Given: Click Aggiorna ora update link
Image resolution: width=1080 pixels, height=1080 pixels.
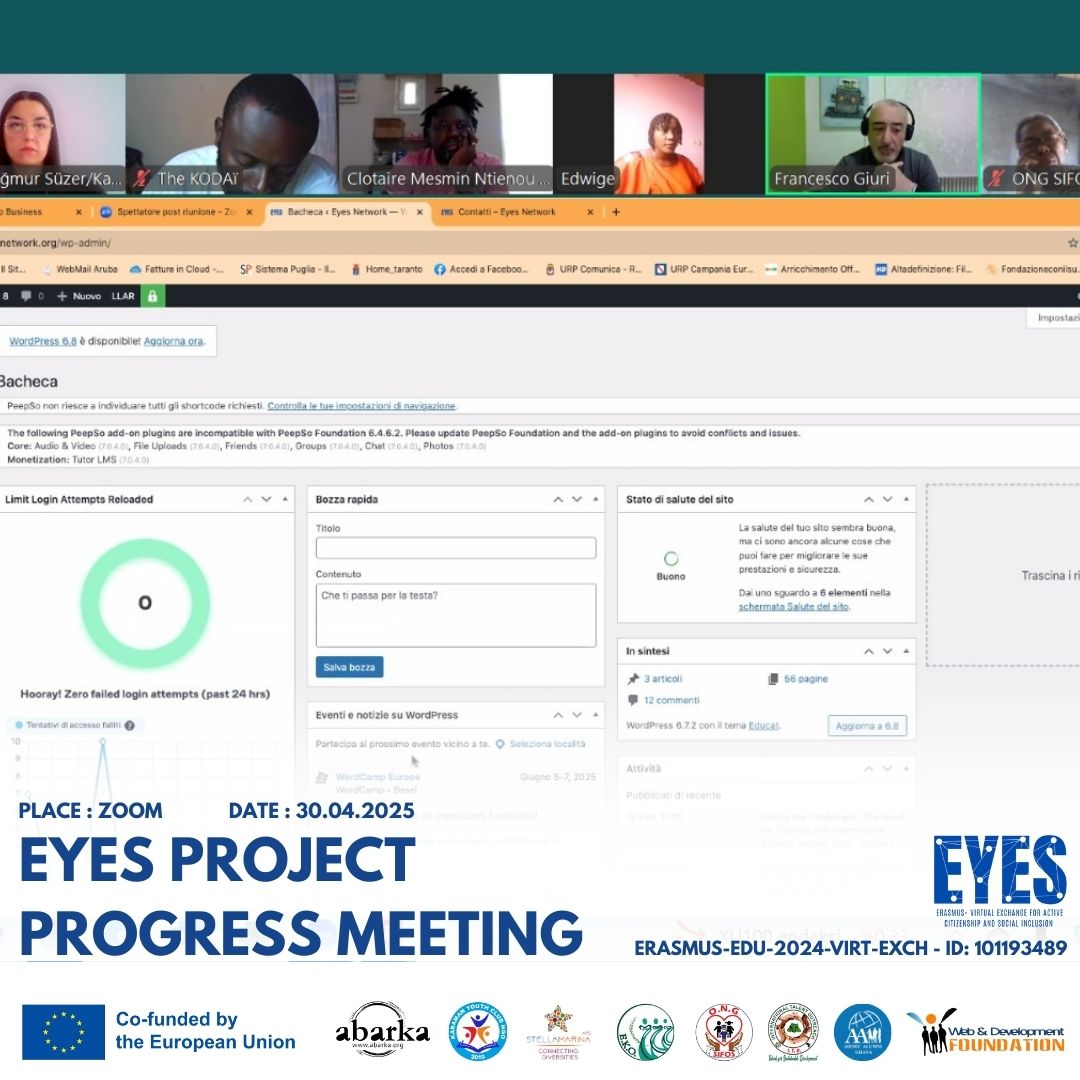Looking at the screenshot, I should coord(174,341).
